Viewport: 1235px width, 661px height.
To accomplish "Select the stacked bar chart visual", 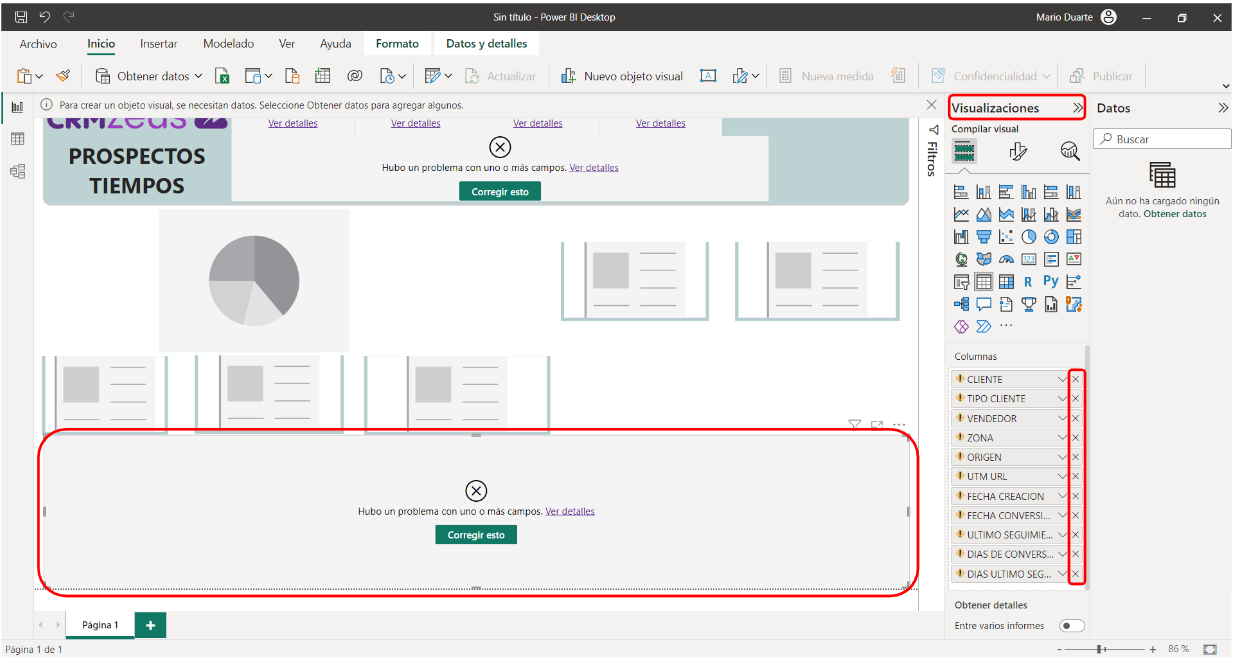I will (x=961, y=192).
